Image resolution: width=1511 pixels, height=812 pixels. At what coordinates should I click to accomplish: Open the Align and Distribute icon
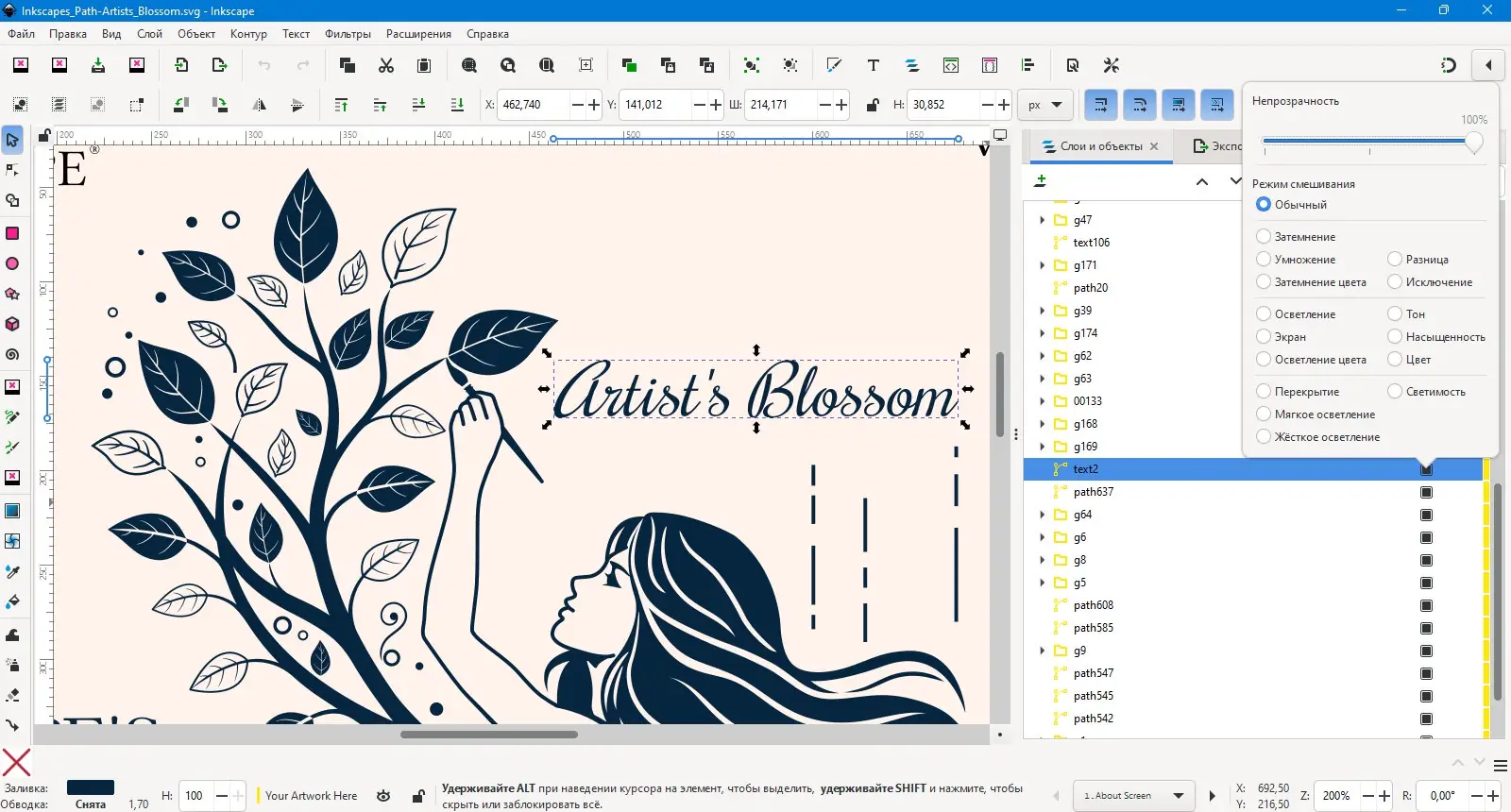point(1028,65)
